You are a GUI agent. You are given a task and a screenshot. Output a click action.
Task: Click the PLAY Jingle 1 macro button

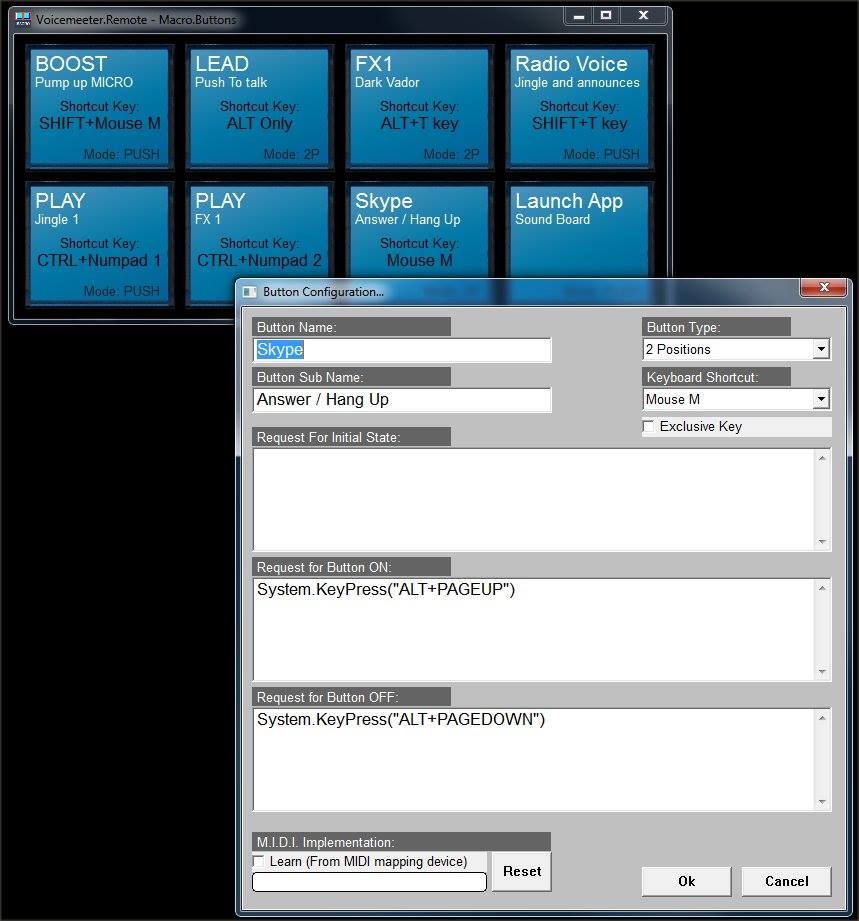click(99, 245)
